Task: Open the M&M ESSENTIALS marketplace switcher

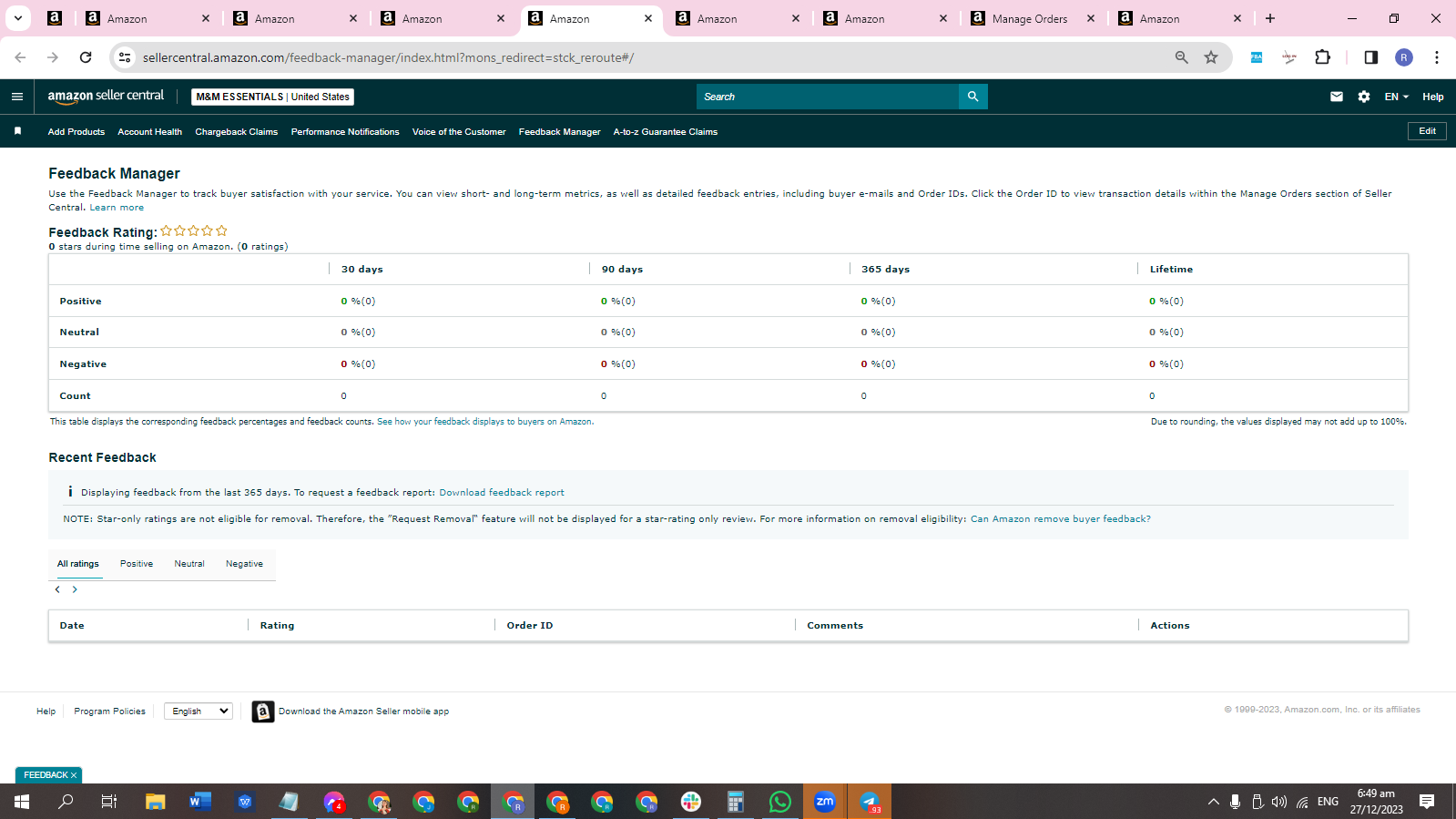Action: pyautogui.click(x=273, y=97)
